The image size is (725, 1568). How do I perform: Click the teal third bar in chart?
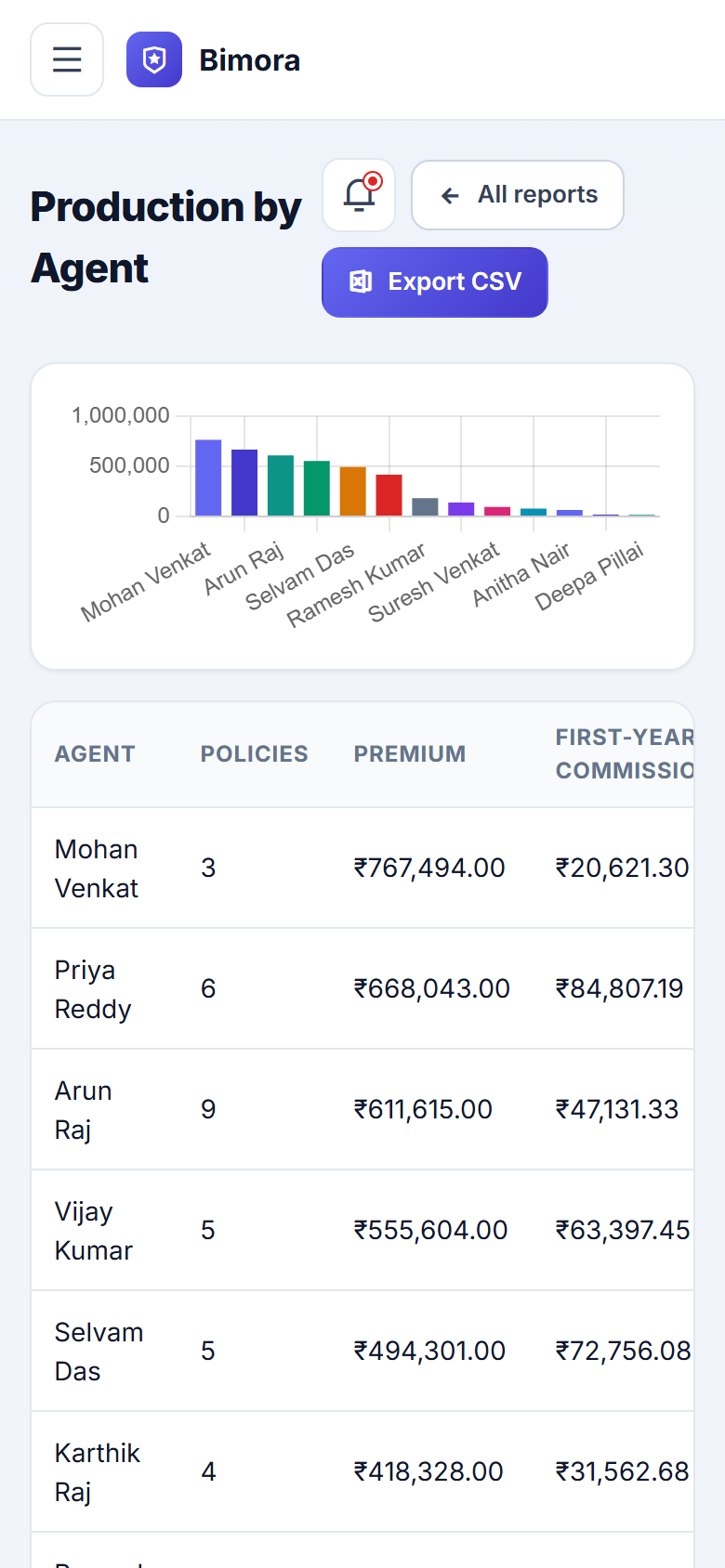click(x=281, y=485)
